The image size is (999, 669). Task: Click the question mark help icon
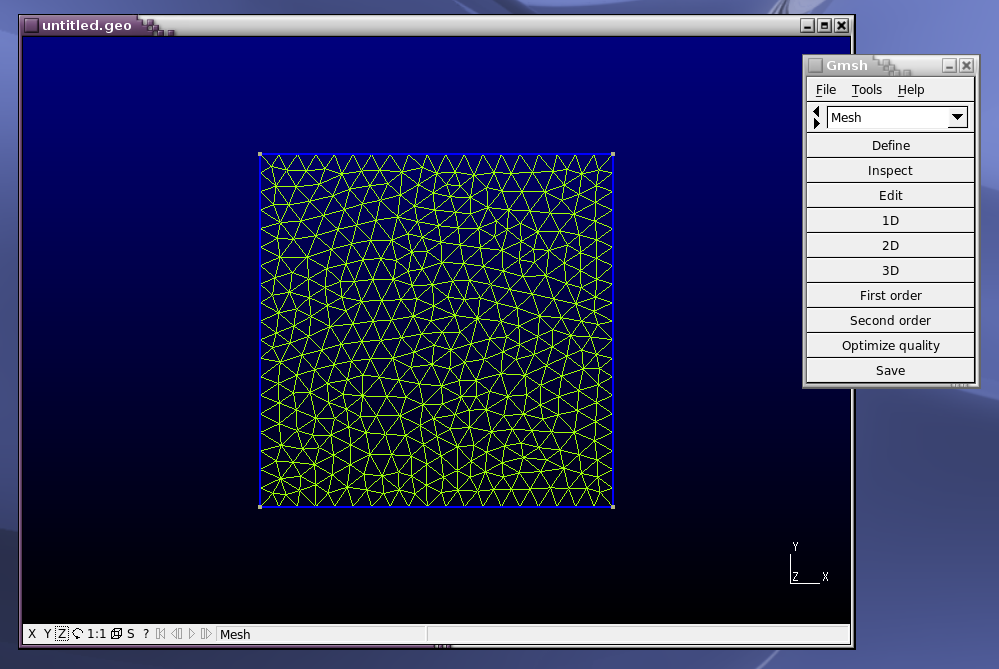pos(146,634)
